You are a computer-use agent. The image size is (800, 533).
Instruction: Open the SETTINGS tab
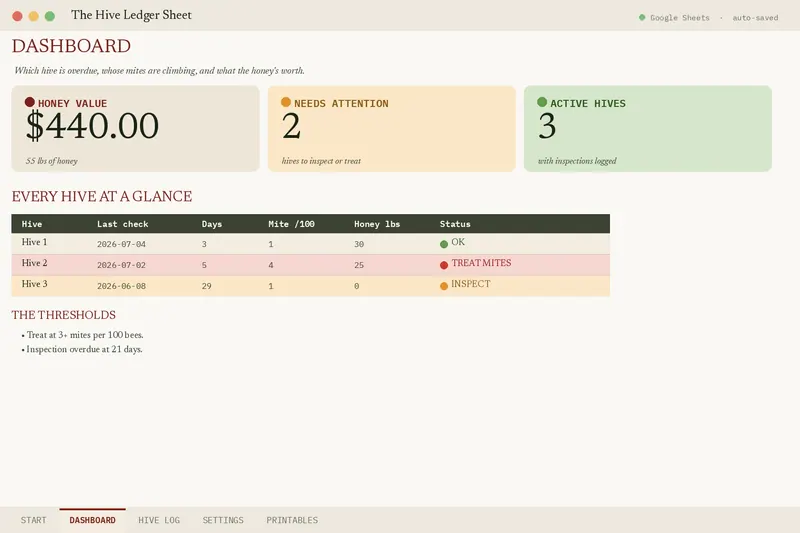(x=223, y=520)
